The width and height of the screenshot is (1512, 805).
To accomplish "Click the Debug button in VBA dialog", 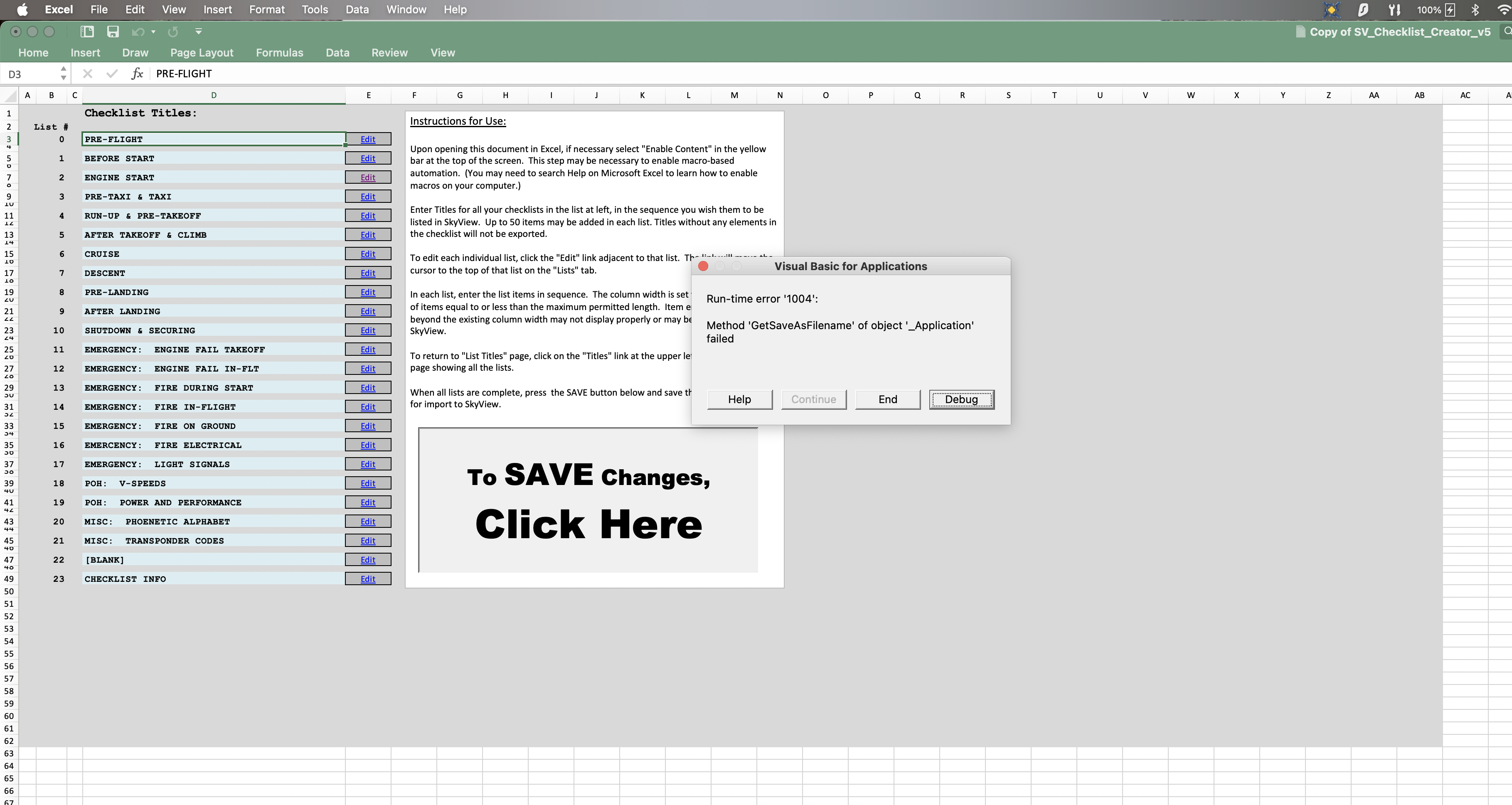I will point(961,399).
